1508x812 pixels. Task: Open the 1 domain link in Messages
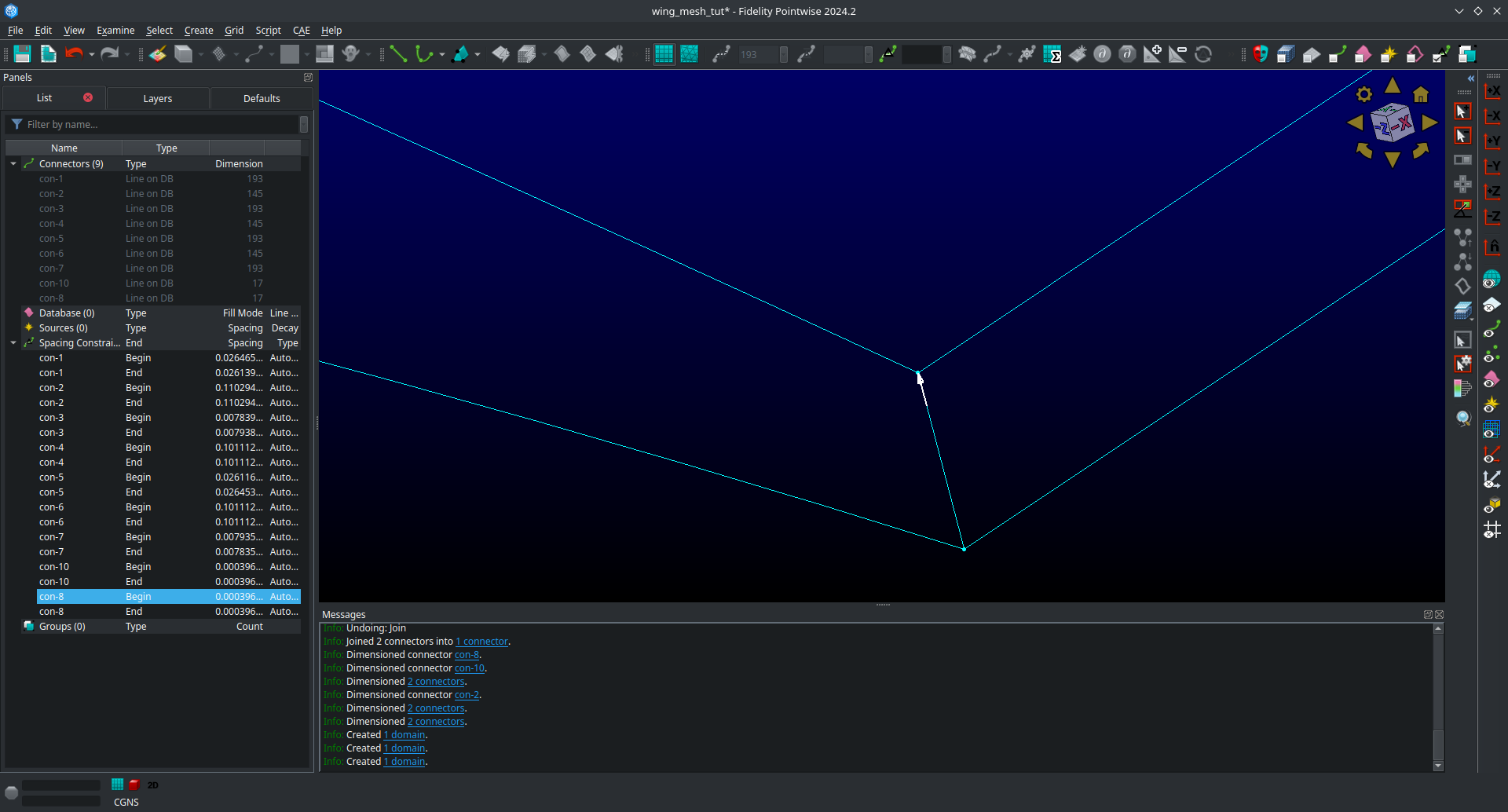click(404, 734)
